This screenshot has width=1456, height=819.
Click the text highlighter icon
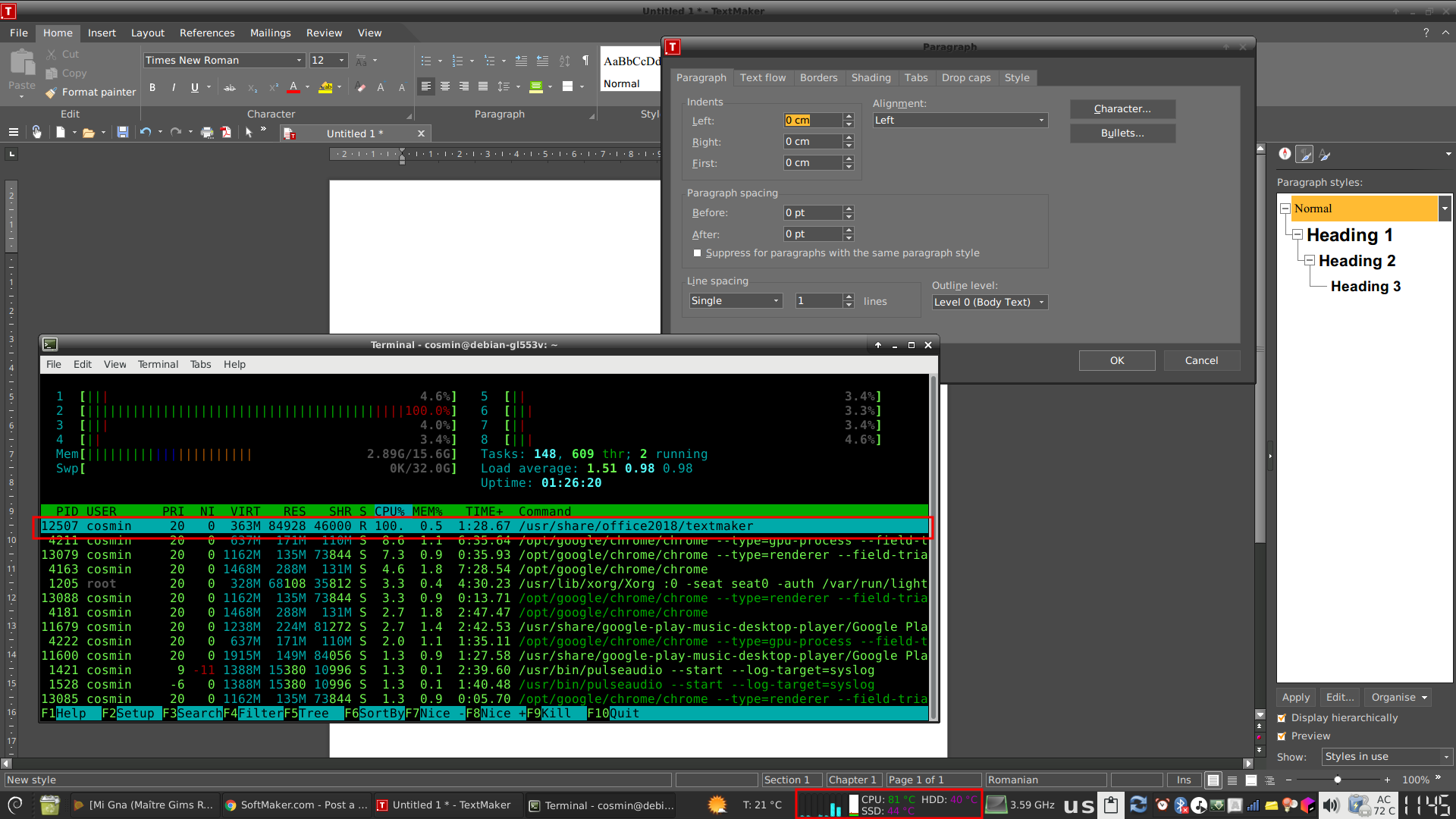(x=325, y=87)
